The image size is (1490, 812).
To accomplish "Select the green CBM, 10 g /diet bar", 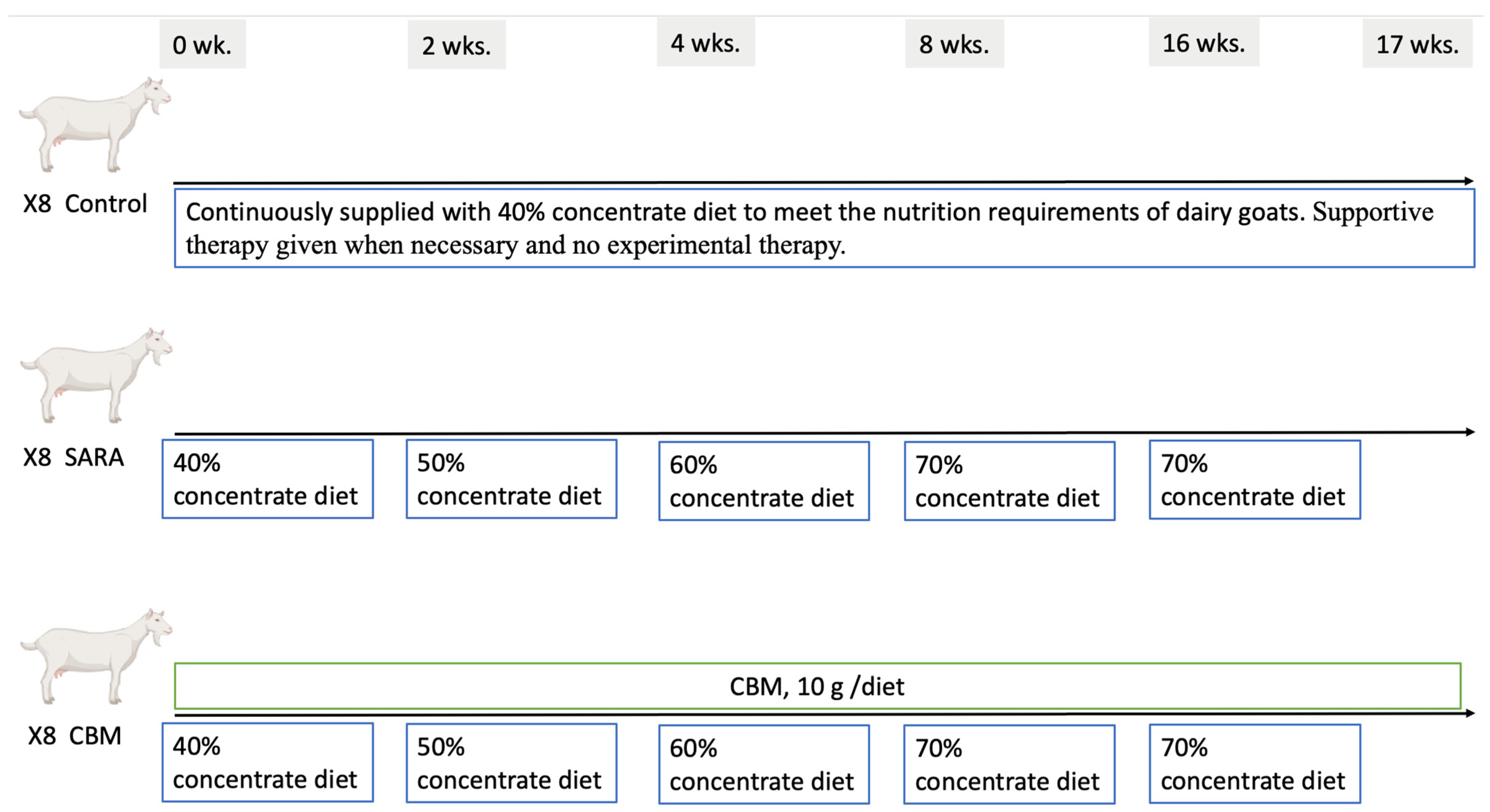I will pyautogui.click(x=817, y=686).
